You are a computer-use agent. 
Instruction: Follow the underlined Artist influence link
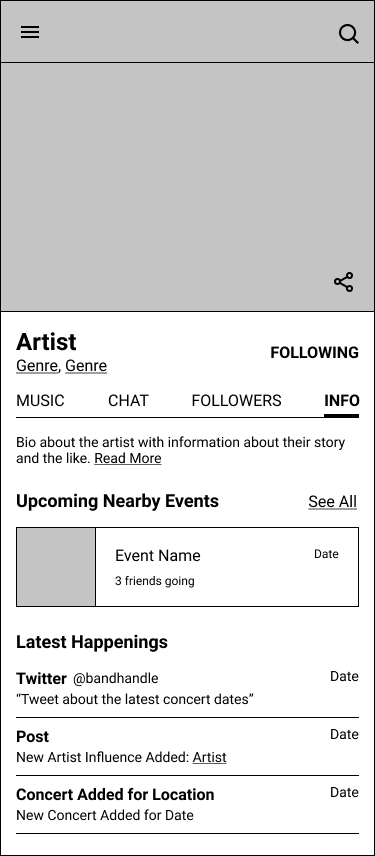pos(210,758)
